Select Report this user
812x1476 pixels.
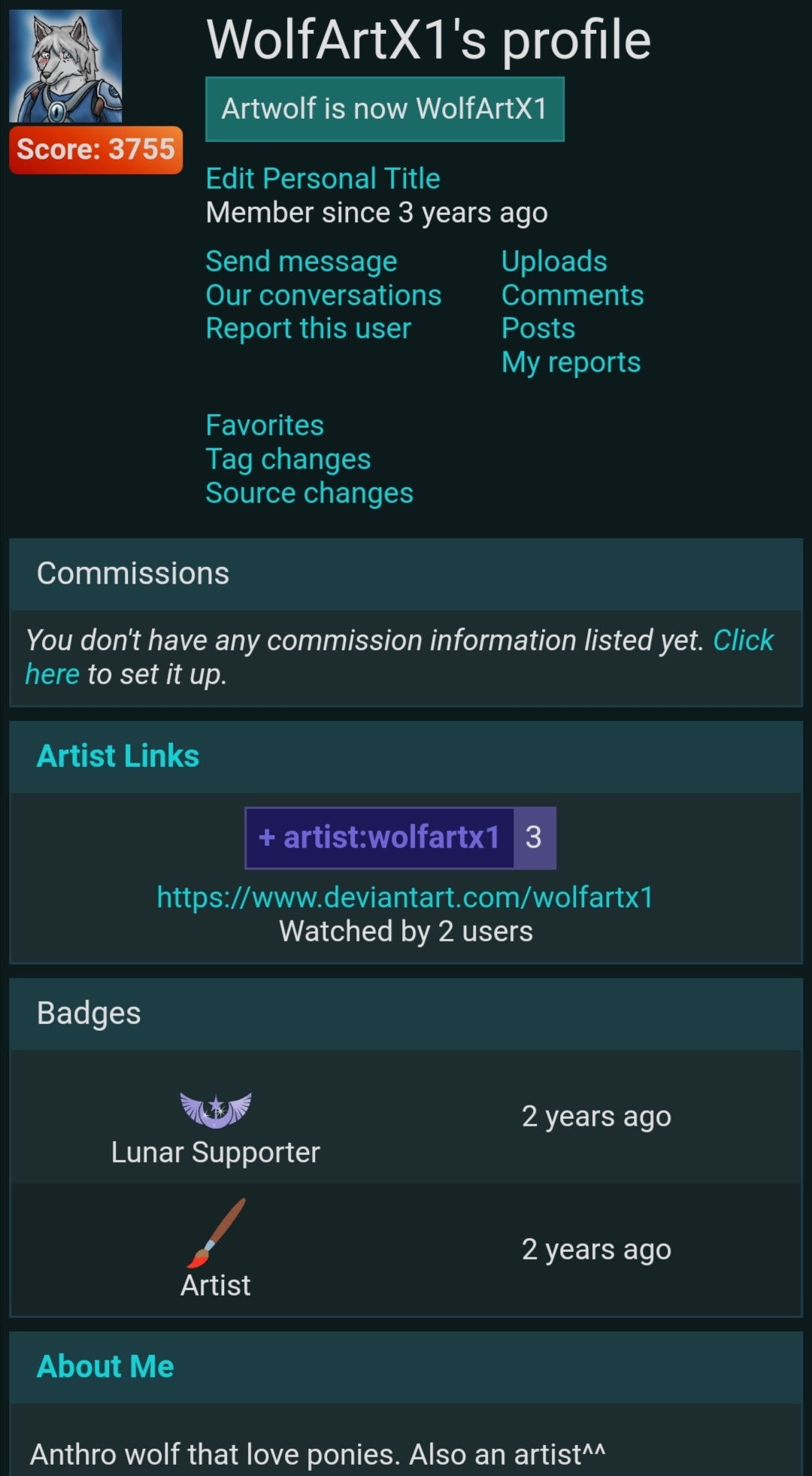[x=308, y=329]
